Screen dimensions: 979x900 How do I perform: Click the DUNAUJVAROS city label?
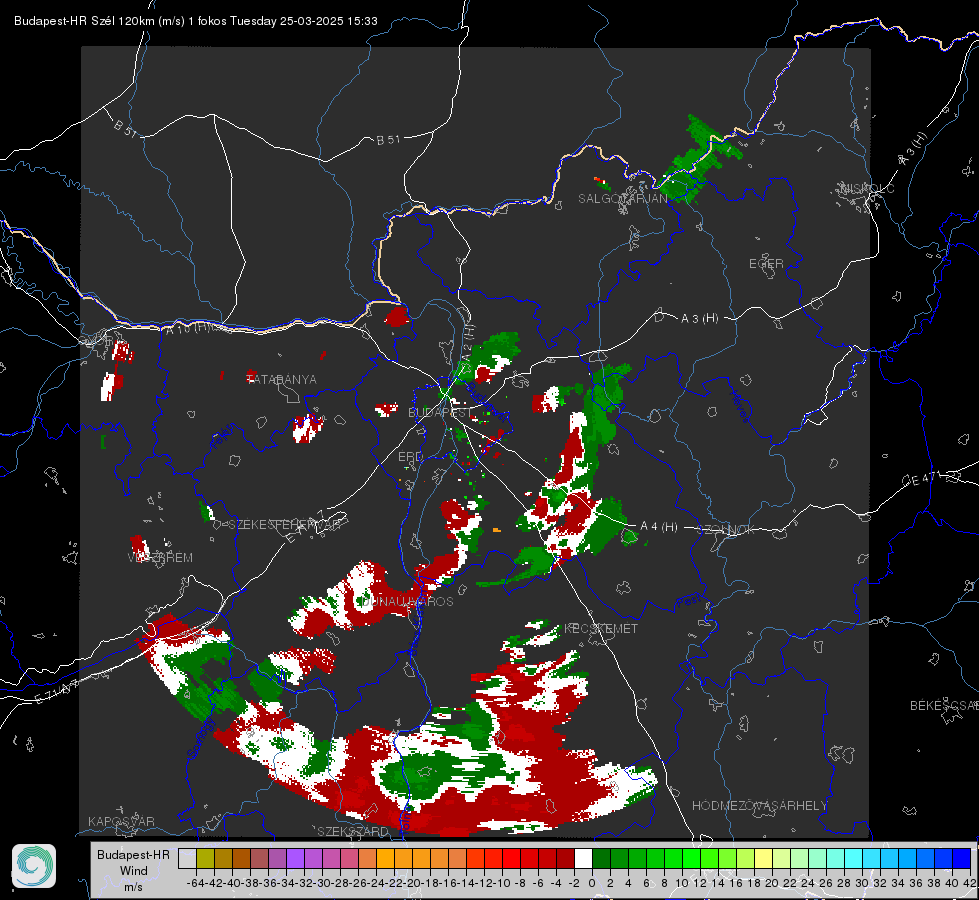(408, 601)
